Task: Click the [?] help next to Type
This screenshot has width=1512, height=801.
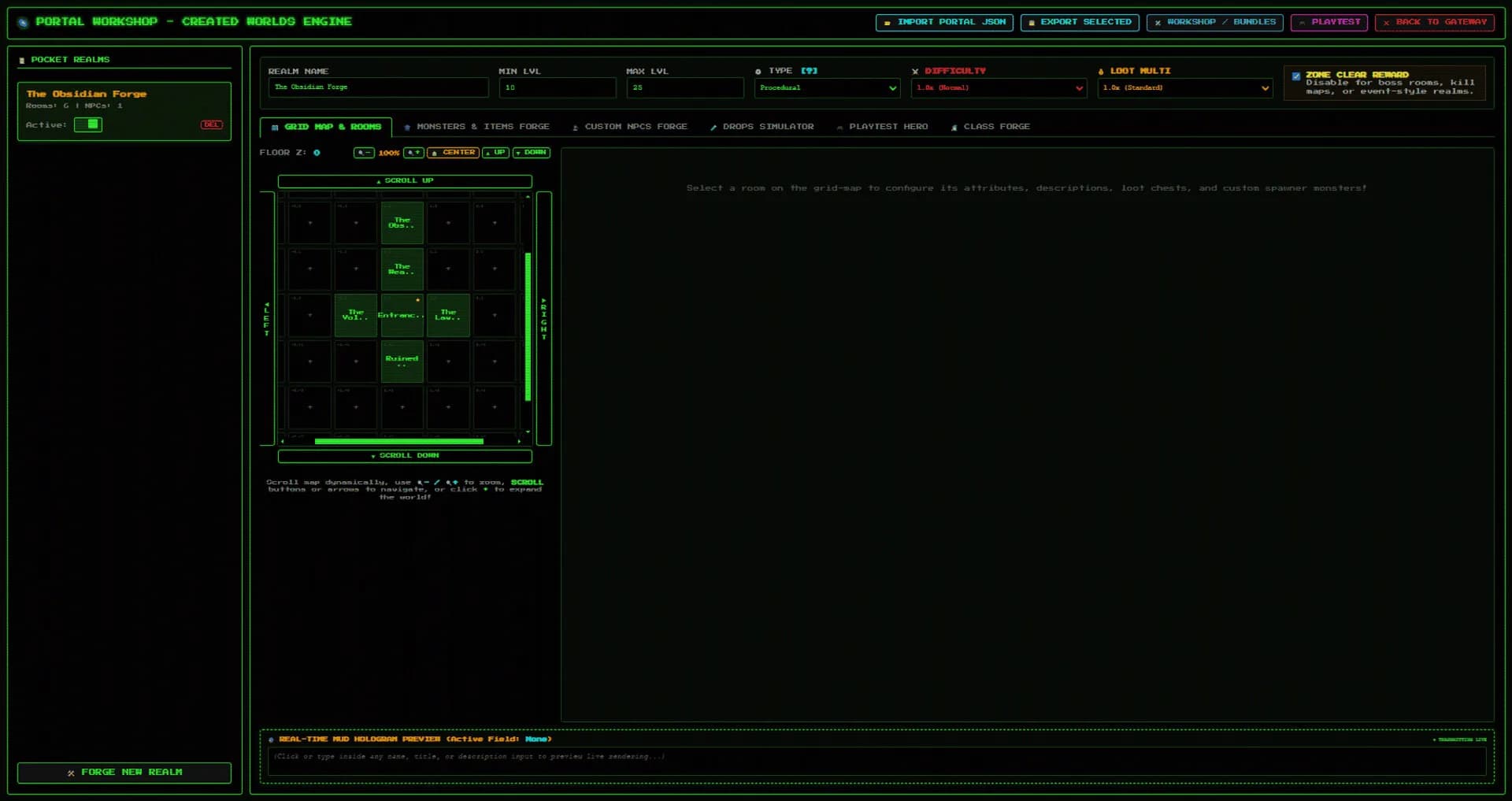Action: [x=809, y=71]
